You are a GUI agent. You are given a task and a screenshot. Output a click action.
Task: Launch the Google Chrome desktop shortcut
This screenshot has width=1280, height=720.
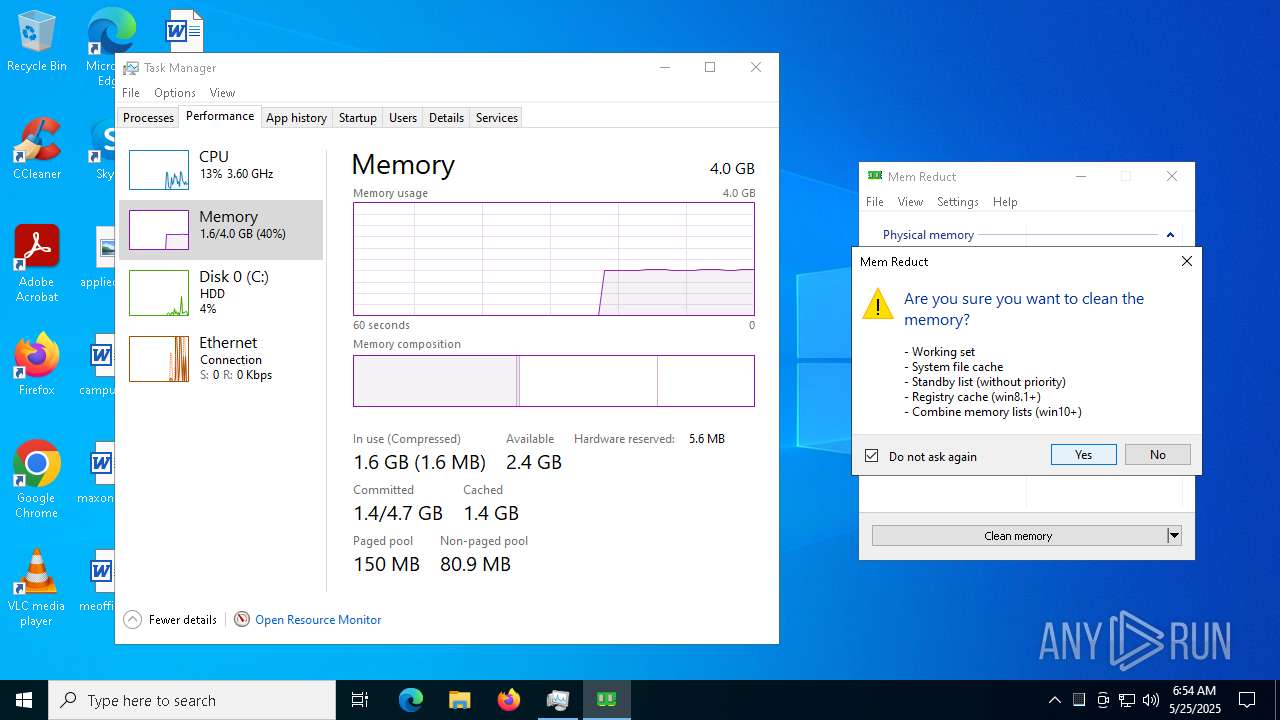[x=37, y=480]
